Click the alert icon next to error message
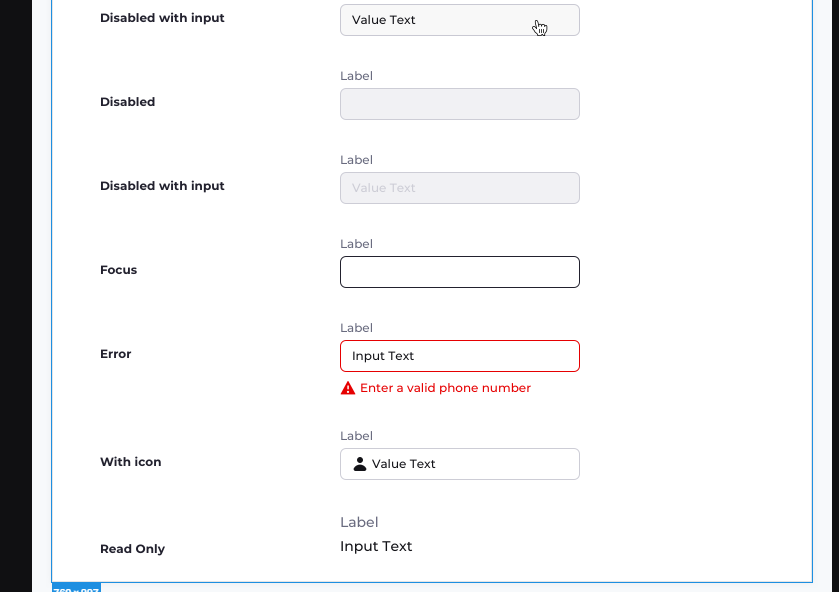The image size is (839, 592). point(347,388)
